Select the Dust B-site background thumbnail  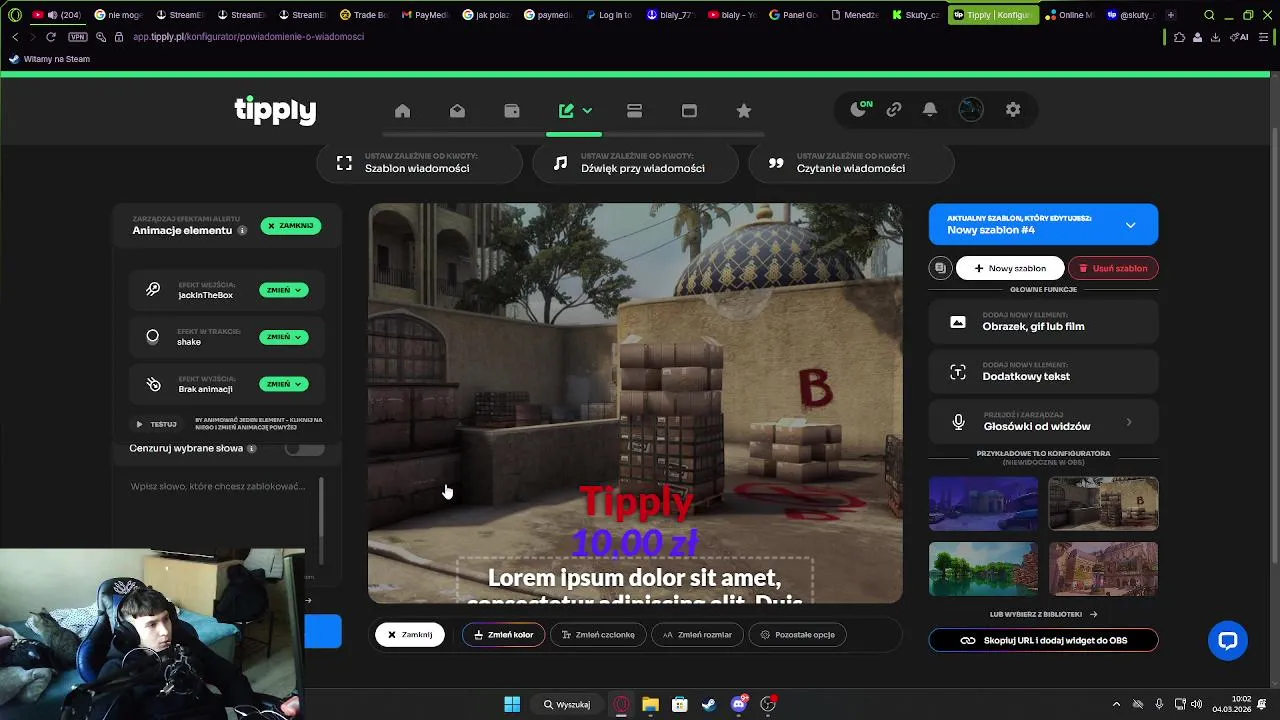(1103, 503)
